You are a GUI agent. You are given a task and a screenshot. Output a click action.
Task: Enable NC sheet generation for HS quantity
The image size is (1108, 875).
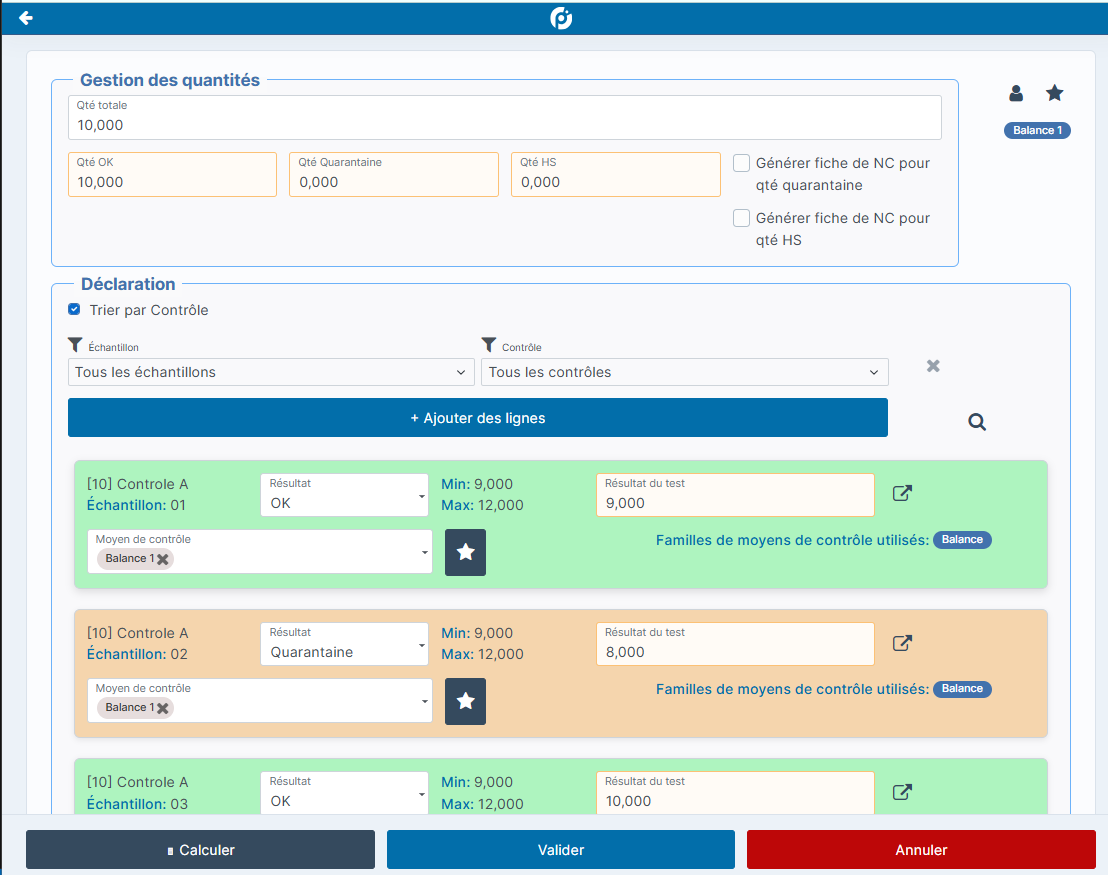coord(742,218)
